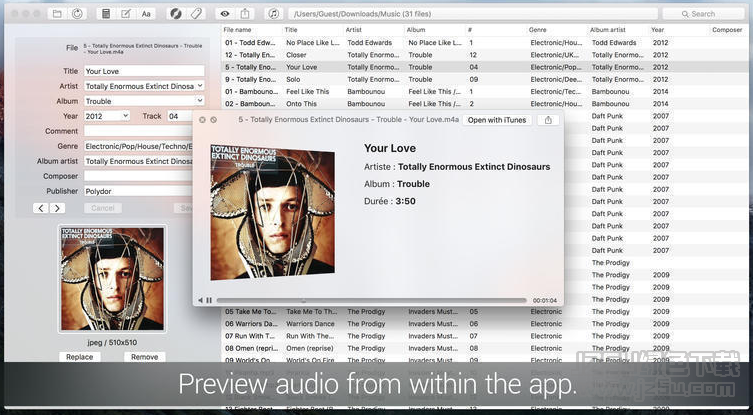Select the row titled Closer
The width and height of the screenshot is (753, 415).
pos(483,55)
